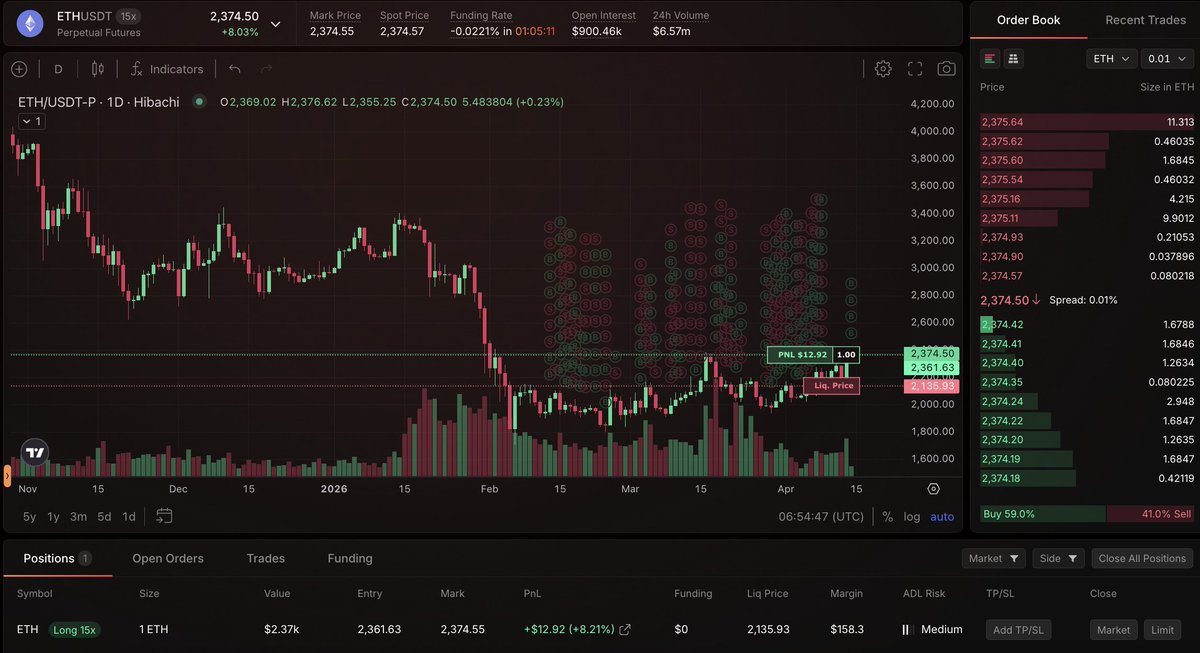
Task: Close ETH position with Limit
Action: pyautogui.click(x=1162, y=630)
